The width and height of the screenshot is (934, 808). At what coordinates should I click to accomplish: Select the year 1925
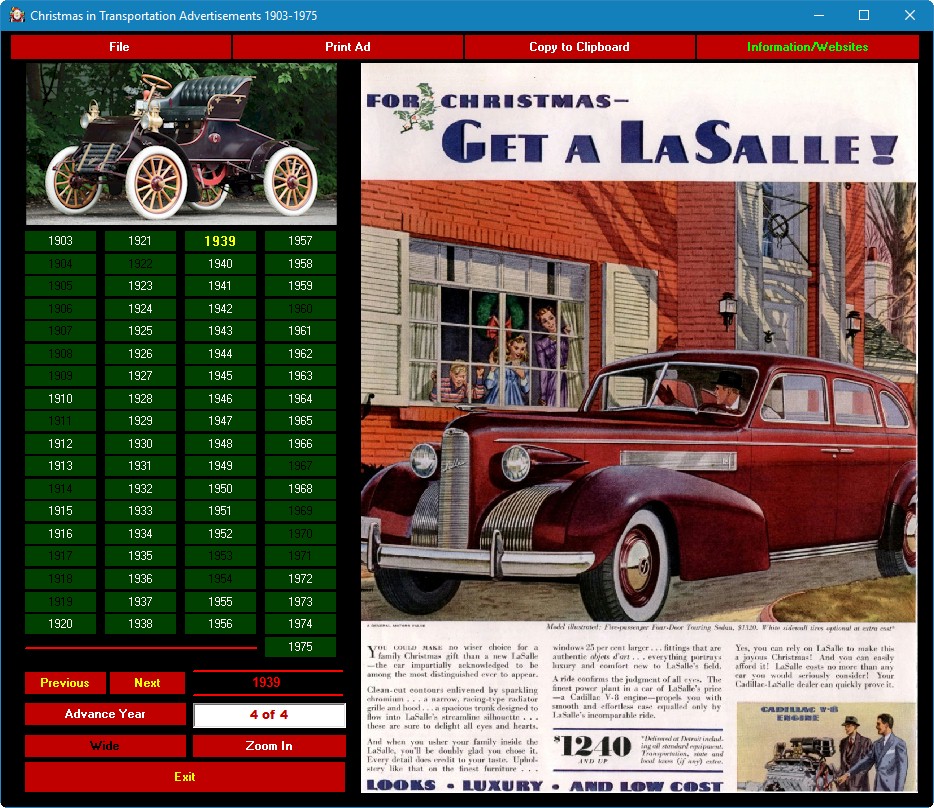tap(140, 331)
